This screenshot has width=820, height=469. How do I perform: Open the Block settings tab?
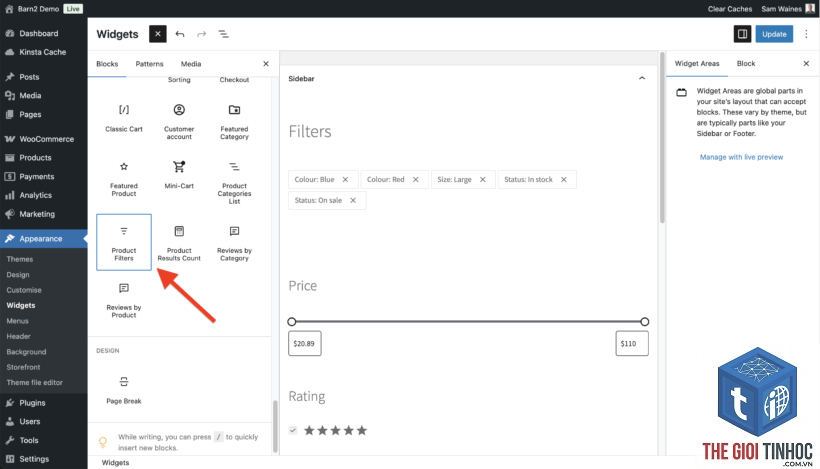746,63
